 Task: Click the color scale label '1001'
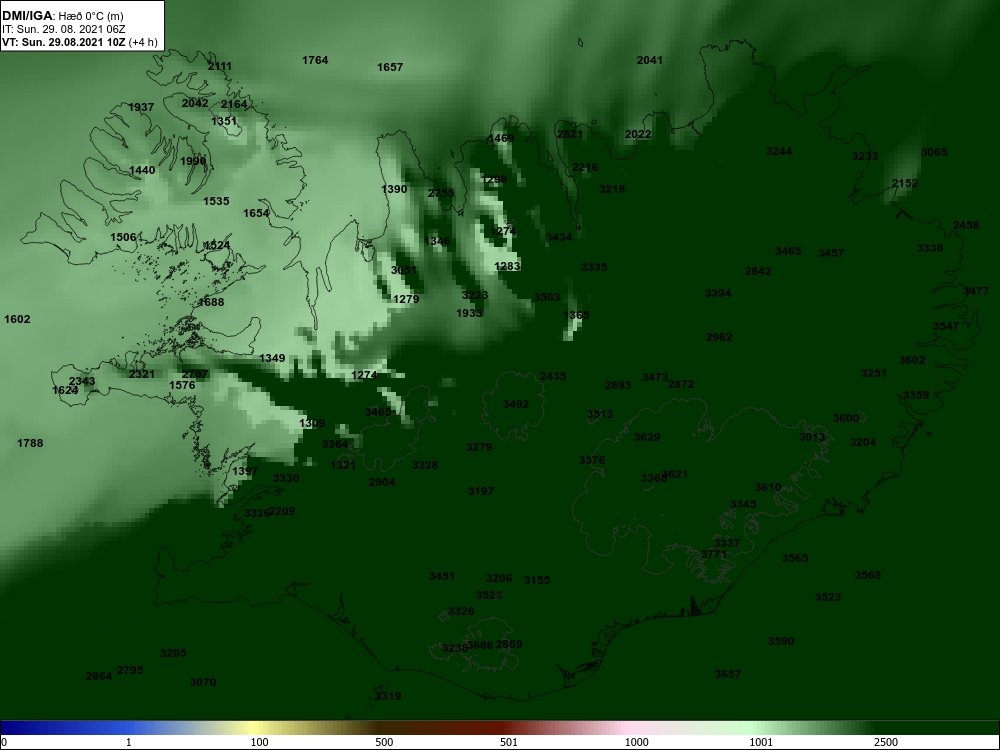click(x=761, y=742)
